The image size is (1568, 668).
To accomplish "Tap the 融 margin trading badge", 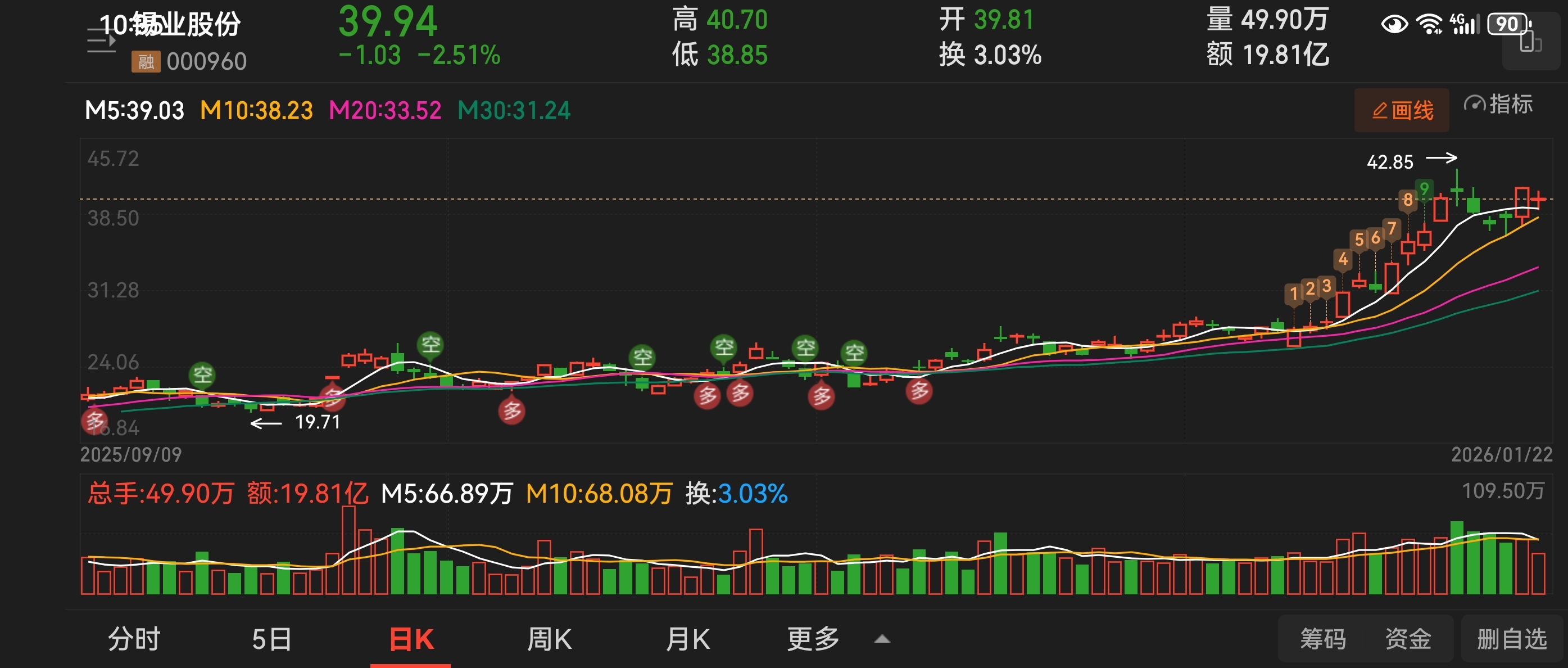I will pyautogui.click(x=146, y=61).
